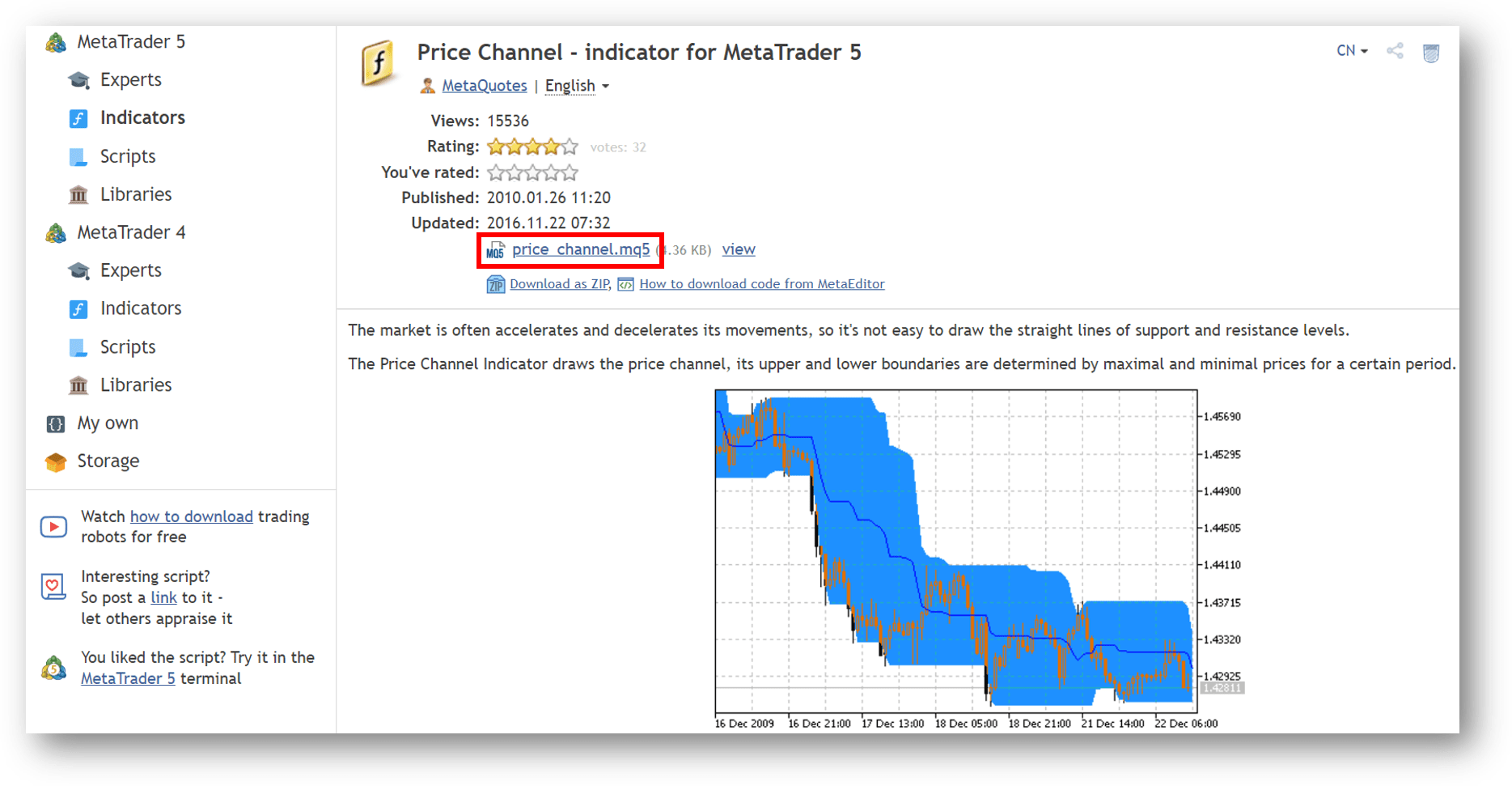1512x786 pixels.
Task: Click the MetaTrader 5 section icon
Action: click(56, 42)
